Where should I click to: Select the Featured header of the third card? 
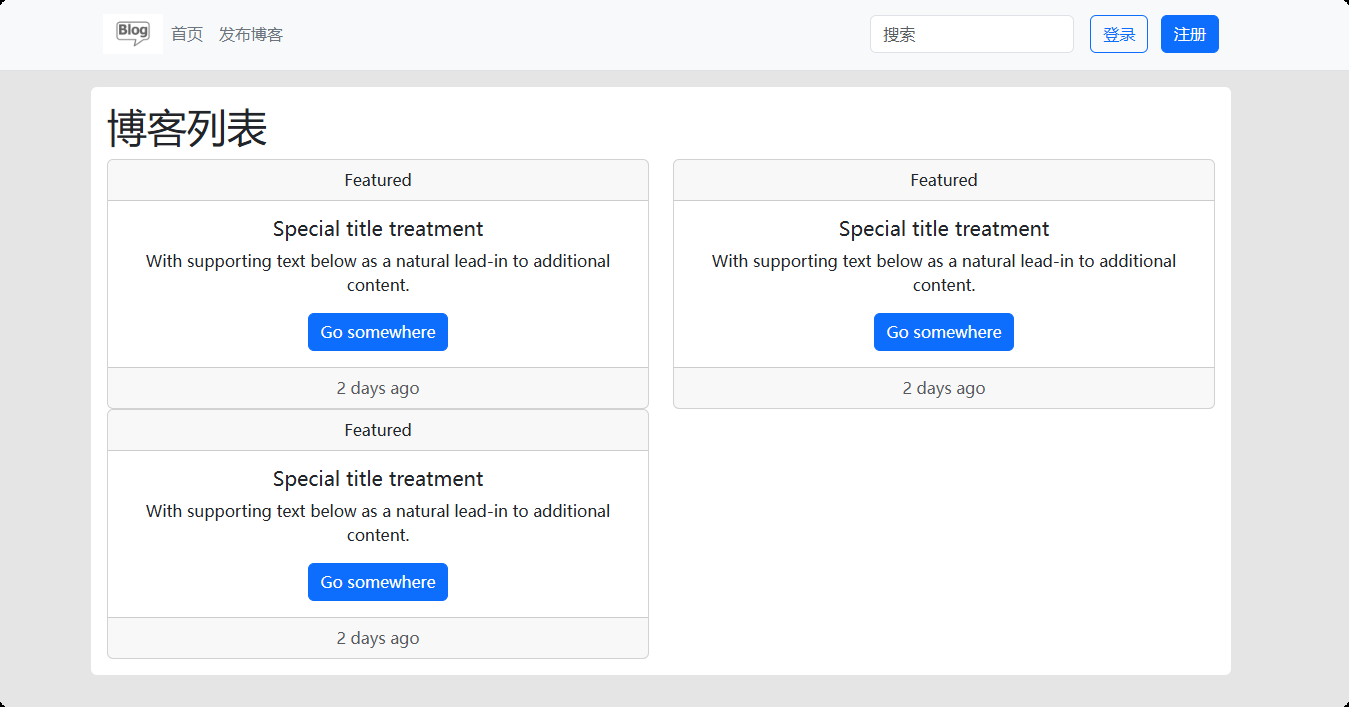pyautogui.click(x=378, y=430)
